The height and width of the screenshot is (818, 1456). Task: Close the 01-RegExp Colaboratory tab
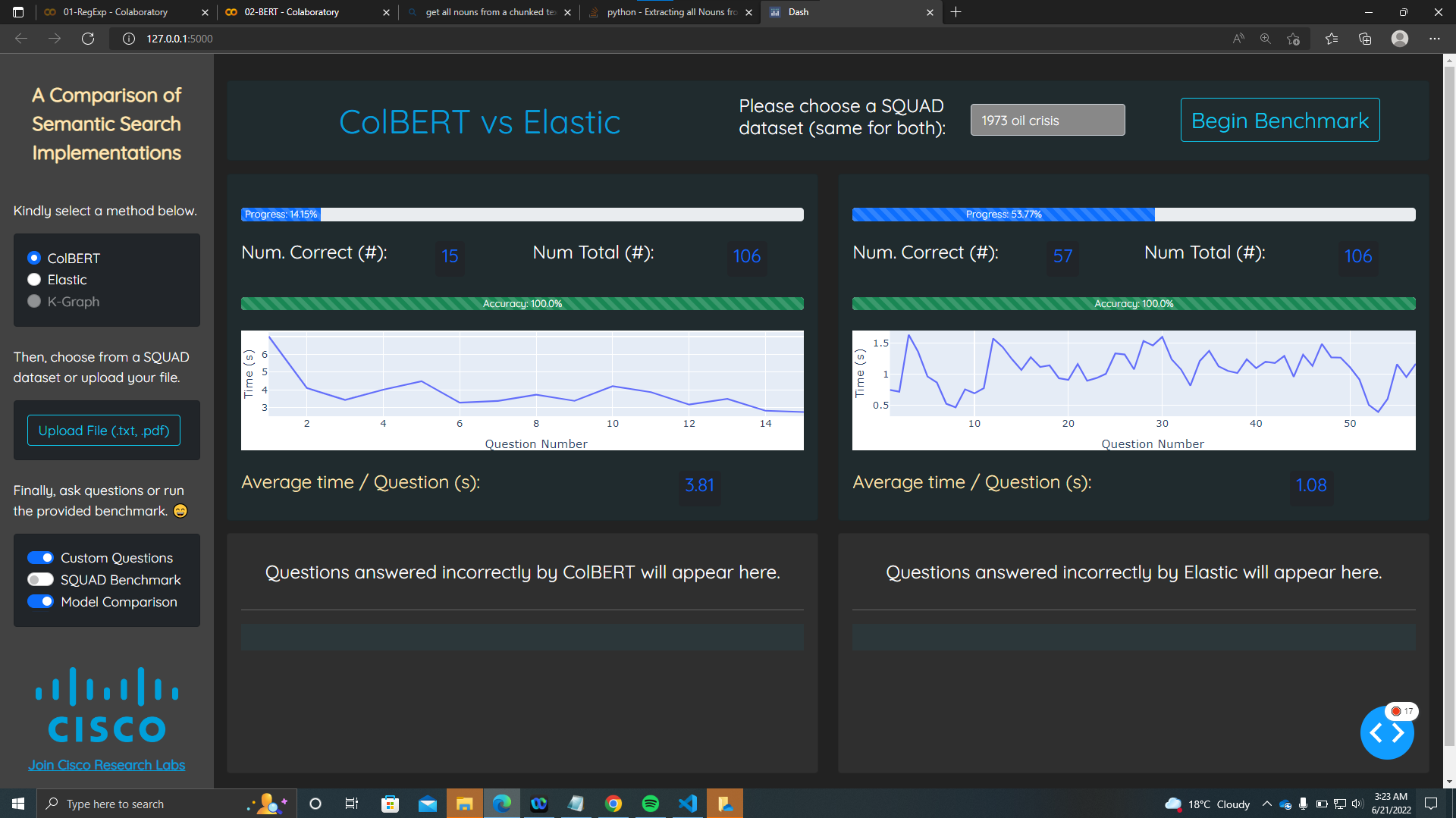click(x=205, y=12)
